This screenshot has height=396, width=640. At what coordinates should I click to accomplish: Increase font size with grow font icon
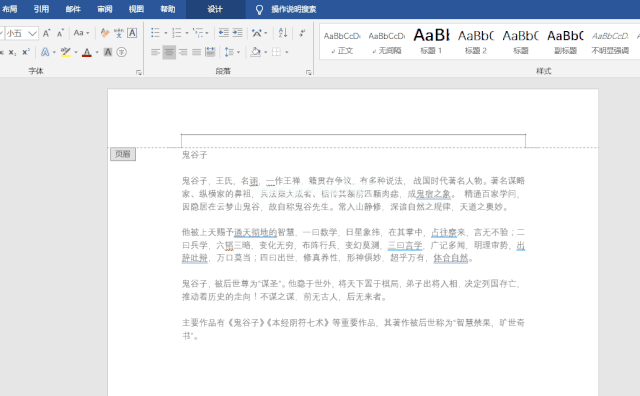coord(47,33)
